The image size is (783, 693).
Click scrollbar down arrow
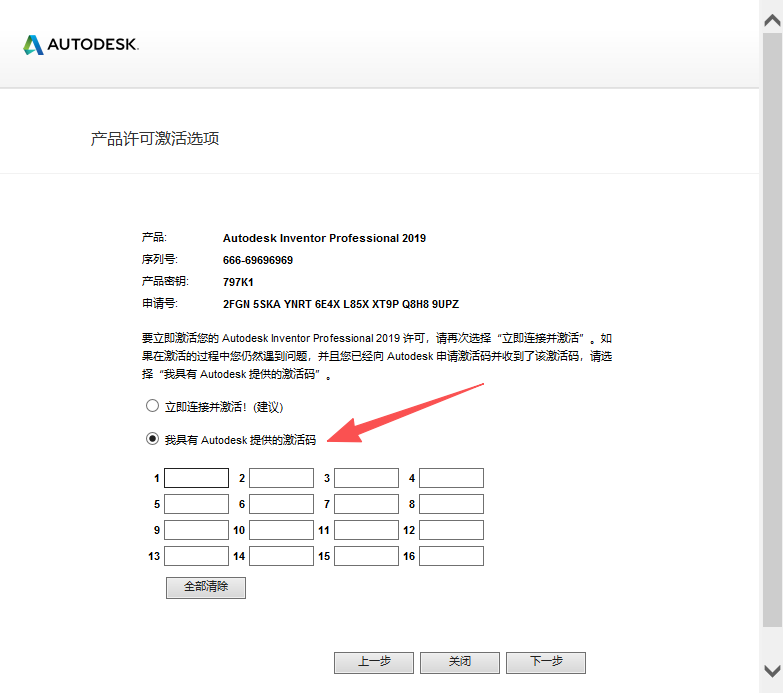[x=772, y=671]
